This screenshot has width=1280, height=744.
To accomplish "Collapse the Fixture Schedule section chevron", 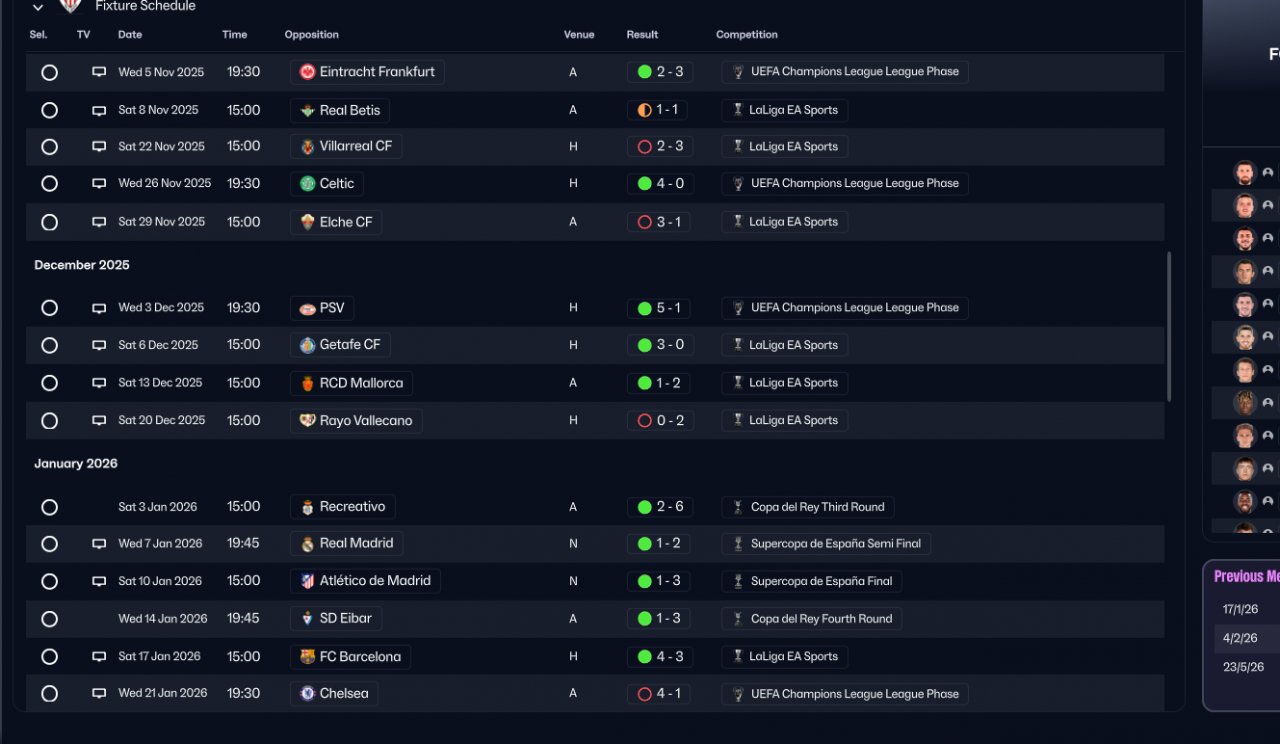I will click(38, 7).
